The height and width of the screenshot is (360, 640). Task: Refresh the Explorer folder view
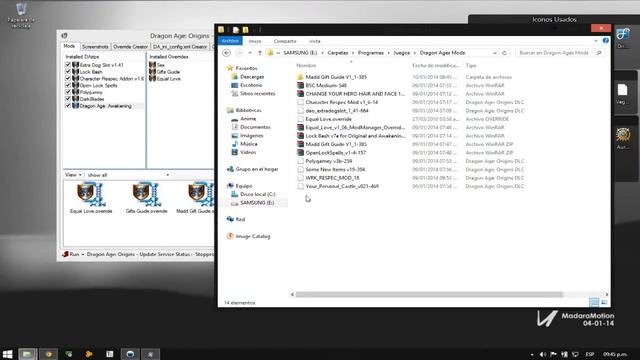click(504, 53)
